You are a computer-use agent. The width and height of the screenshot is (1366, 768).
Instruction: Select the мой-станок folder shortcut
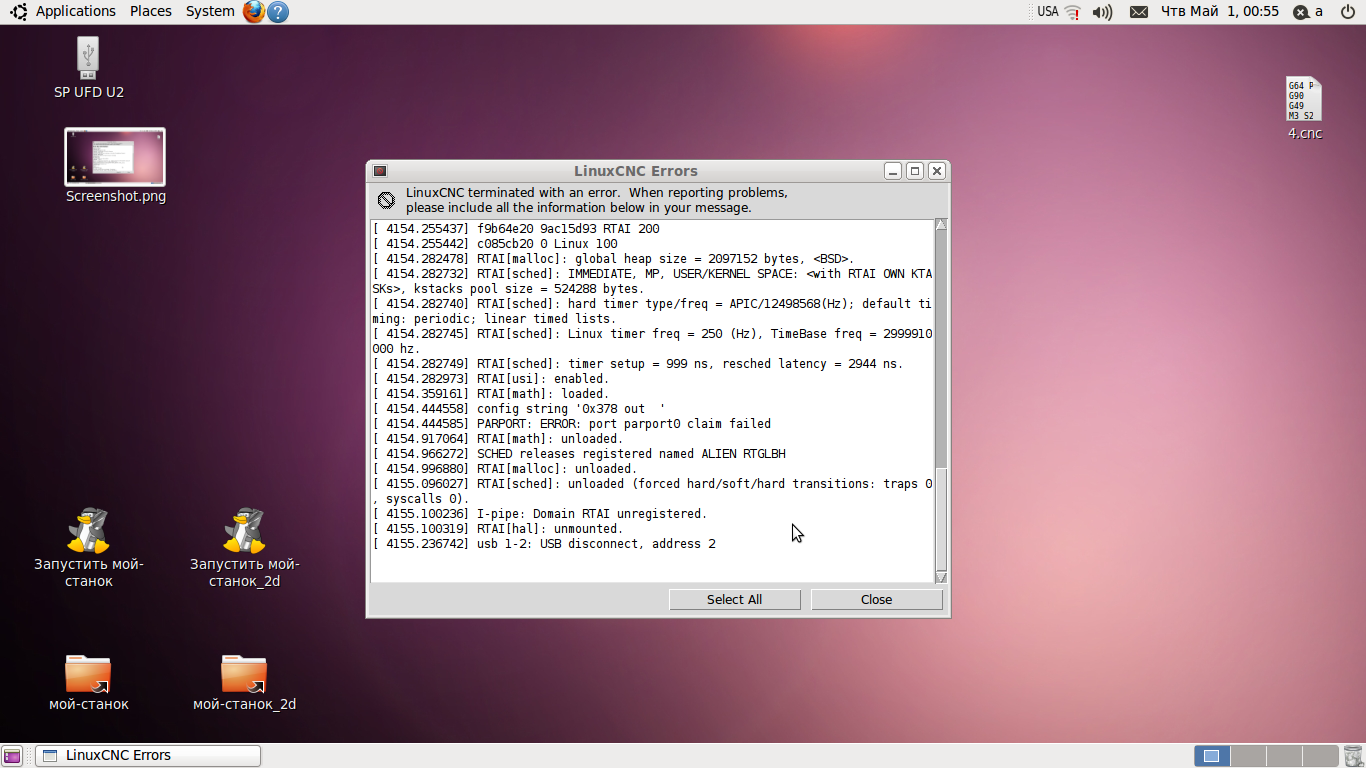click(x=89, y=682)
